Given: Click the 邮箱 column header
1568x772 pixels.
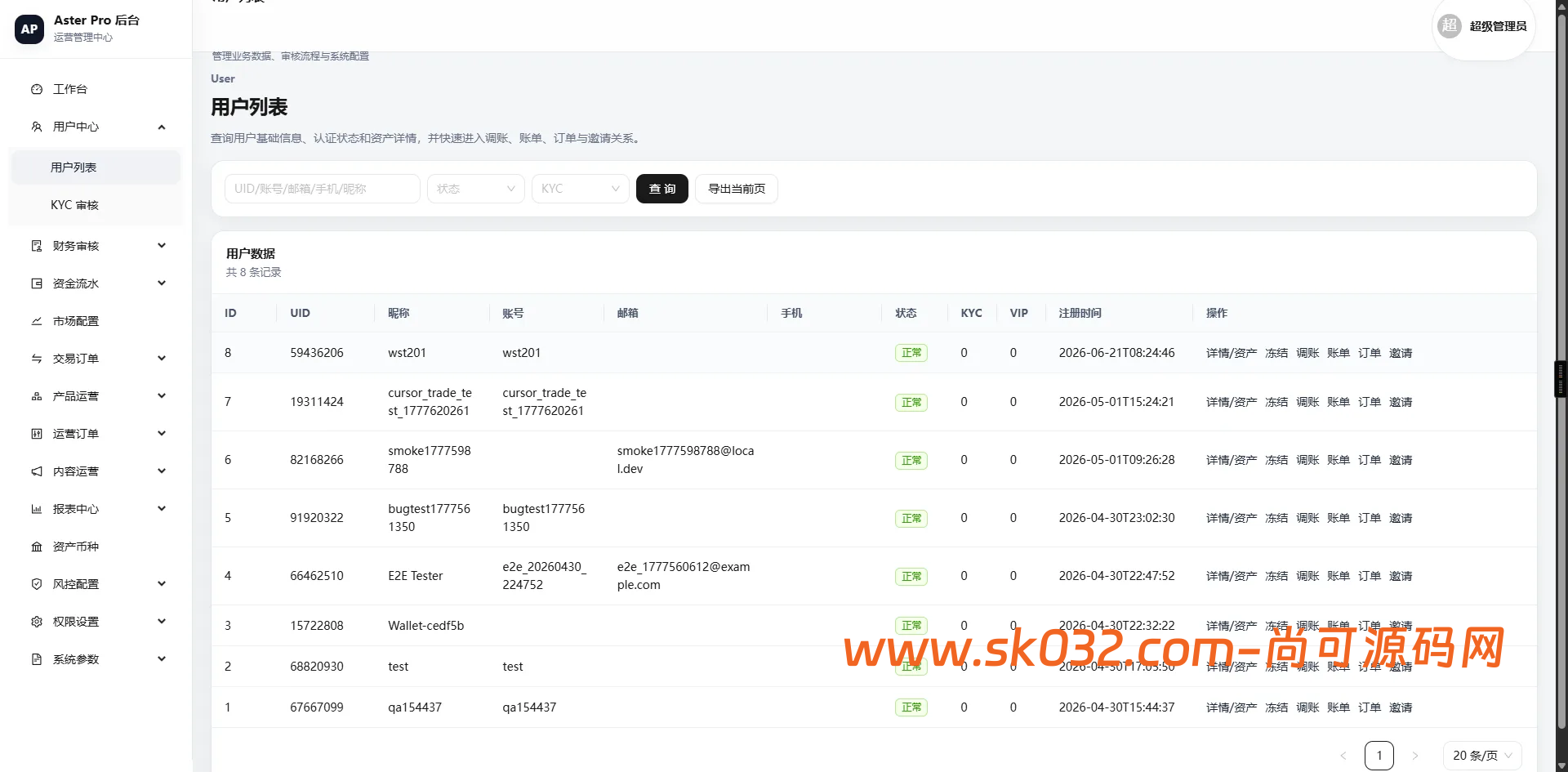Looking at the screenshot, I should [627, 313].
